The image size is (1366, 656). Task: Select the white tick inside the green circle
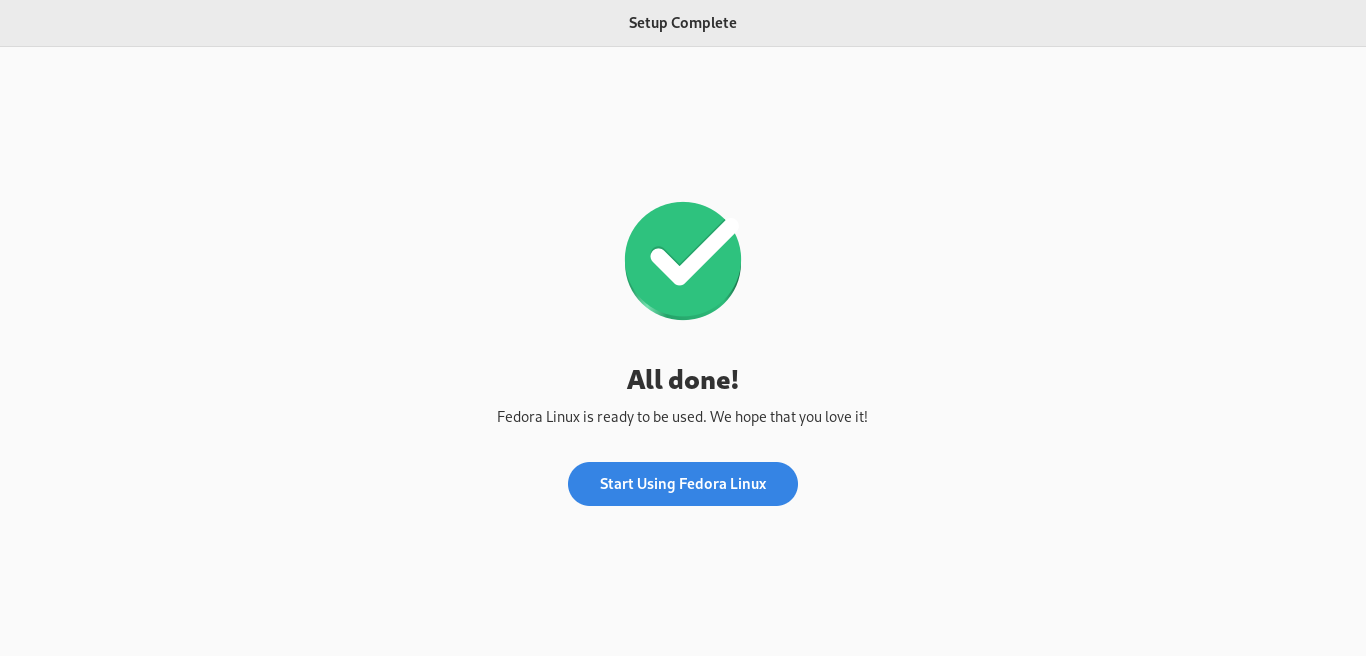[695, 252]
